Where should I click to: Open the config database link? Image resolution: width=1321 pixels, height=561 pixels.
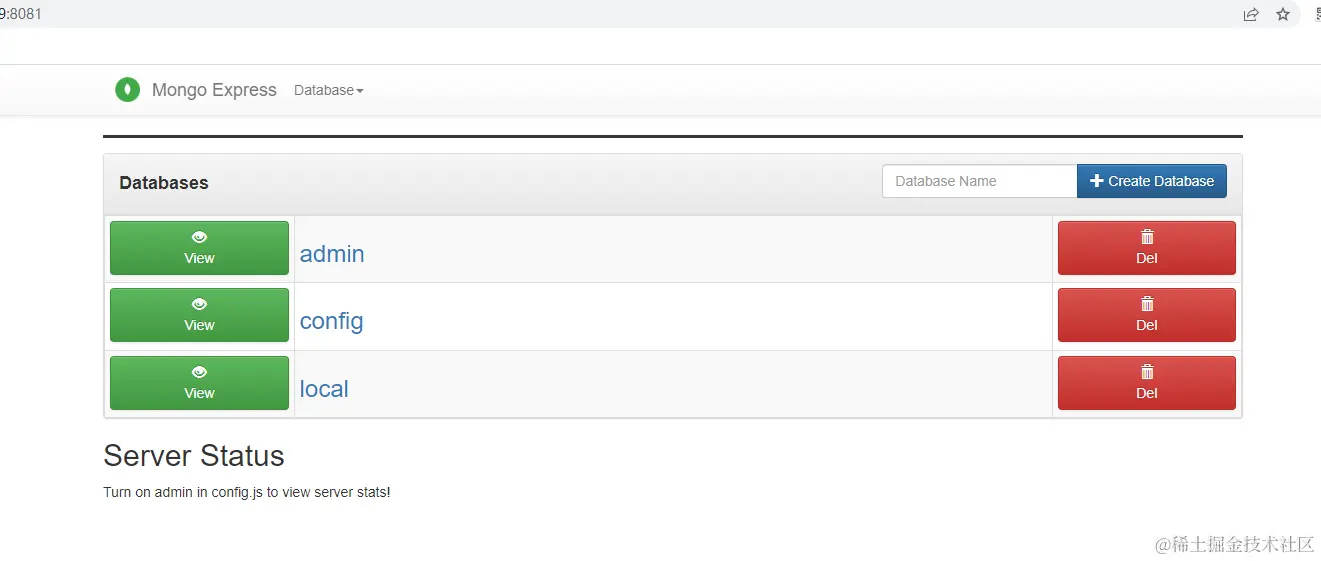coord(331,321)
